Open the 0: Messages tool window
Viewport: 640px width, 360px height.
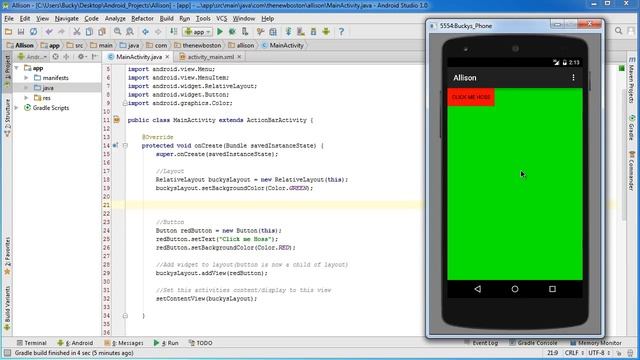tap(124, 343)
